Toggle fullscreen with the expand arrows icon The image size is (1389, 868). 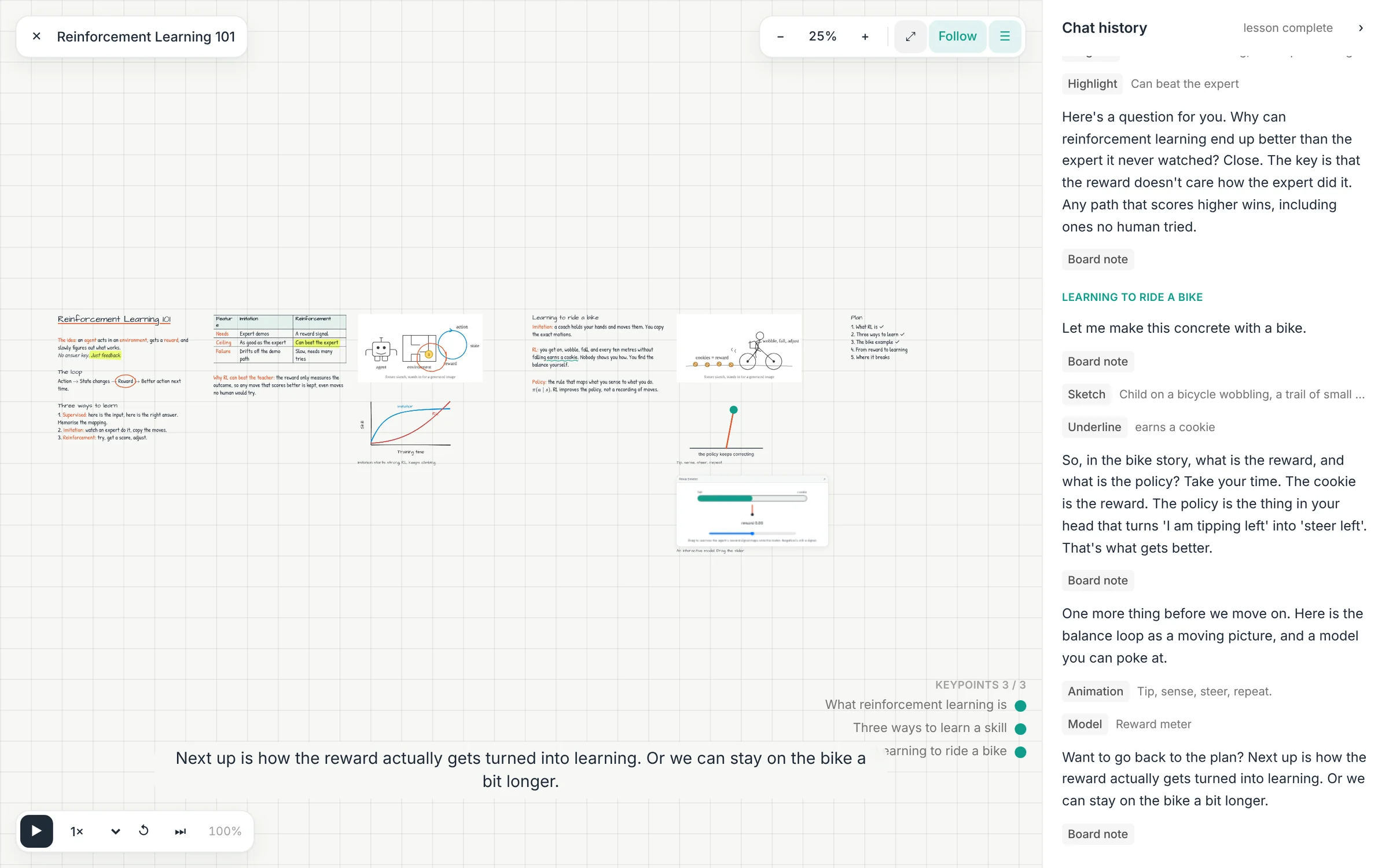[910, 36]
